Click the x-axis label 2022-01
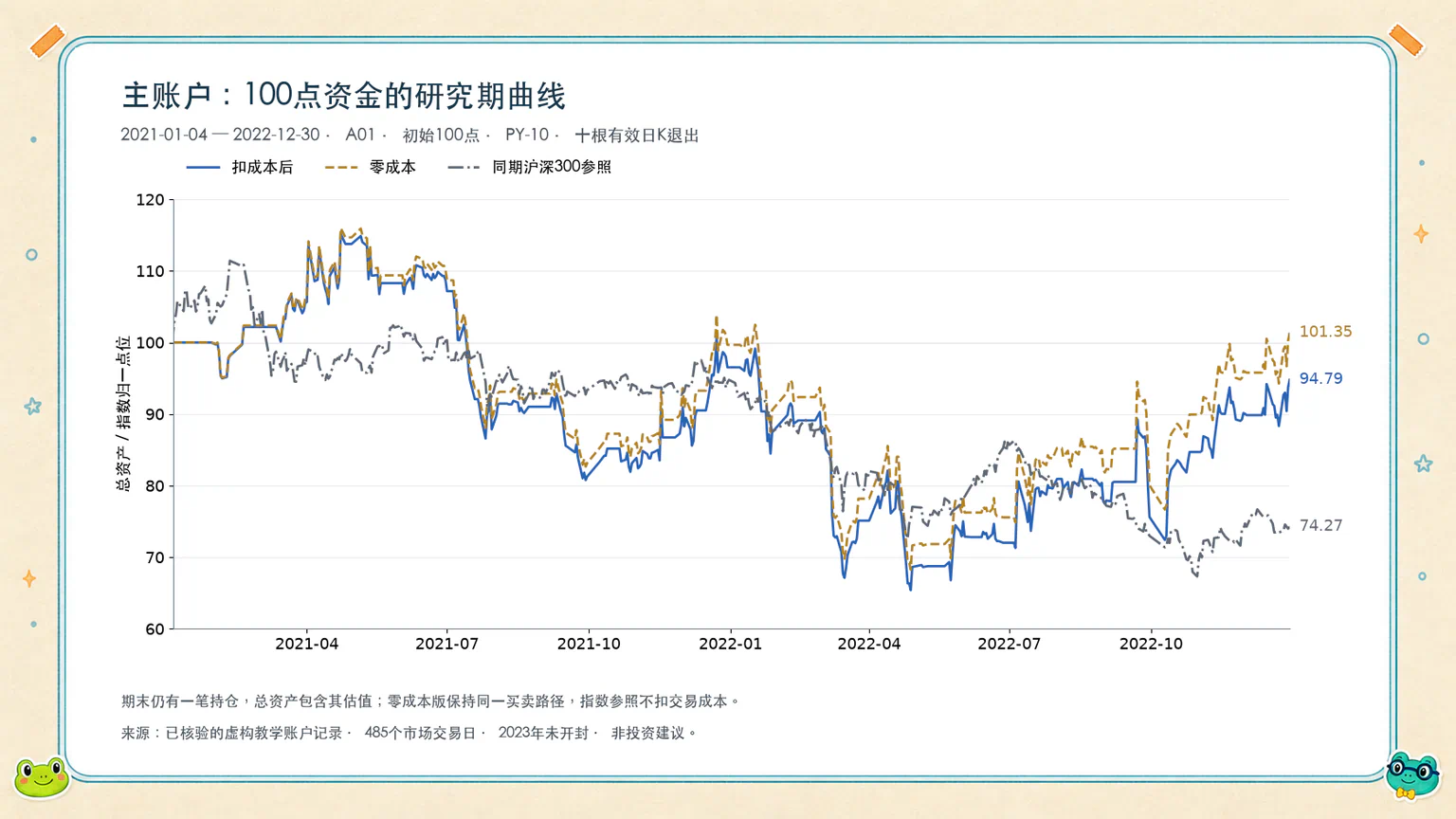1456x819 pixels. coord(730,644)
